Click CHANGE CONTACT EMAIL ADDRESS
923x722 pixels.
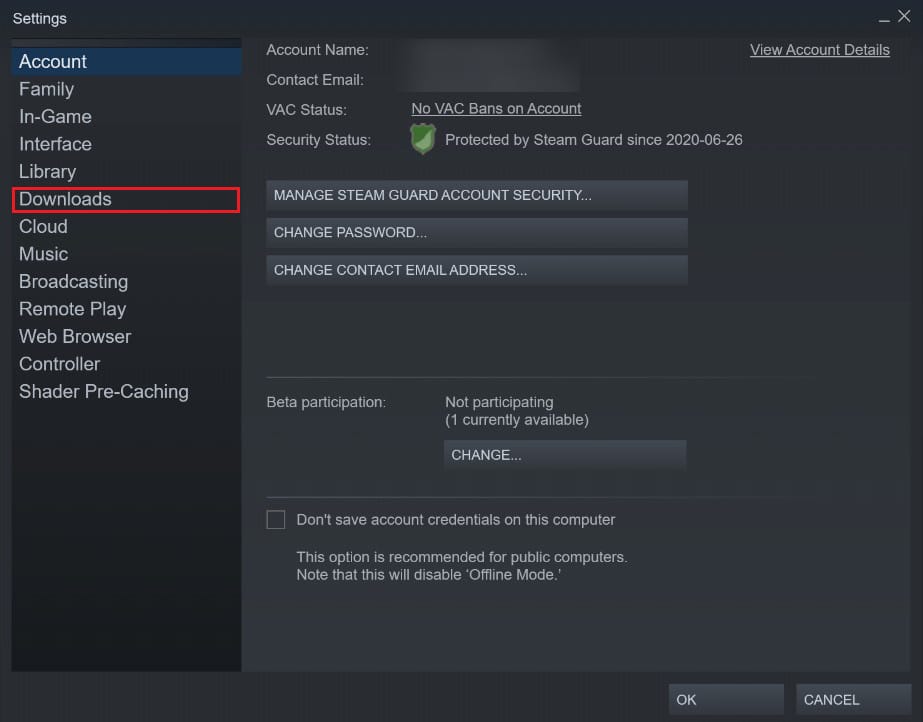point(476,269)
